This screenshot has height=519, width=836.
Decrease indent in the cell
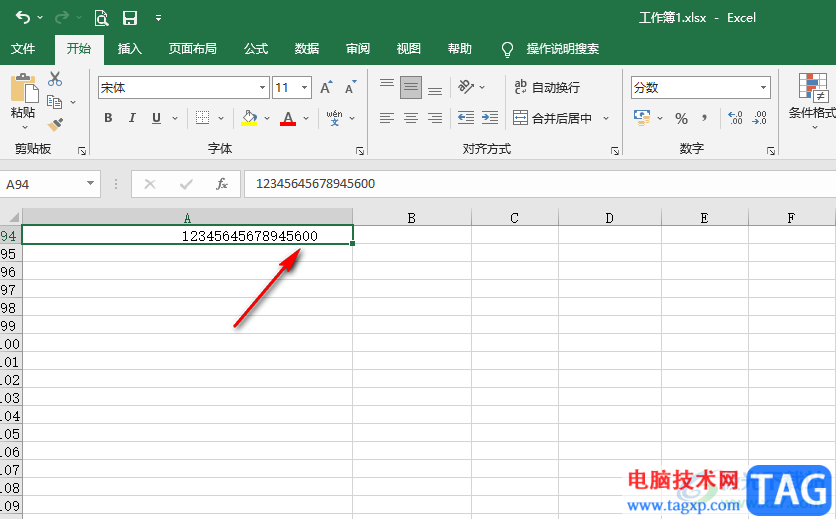[x=466, y=118]
